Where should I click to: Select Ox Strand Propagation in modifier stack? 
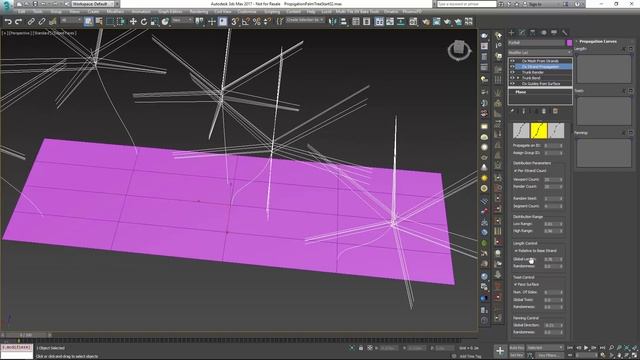pyautogui.click(x=540, y=67)
